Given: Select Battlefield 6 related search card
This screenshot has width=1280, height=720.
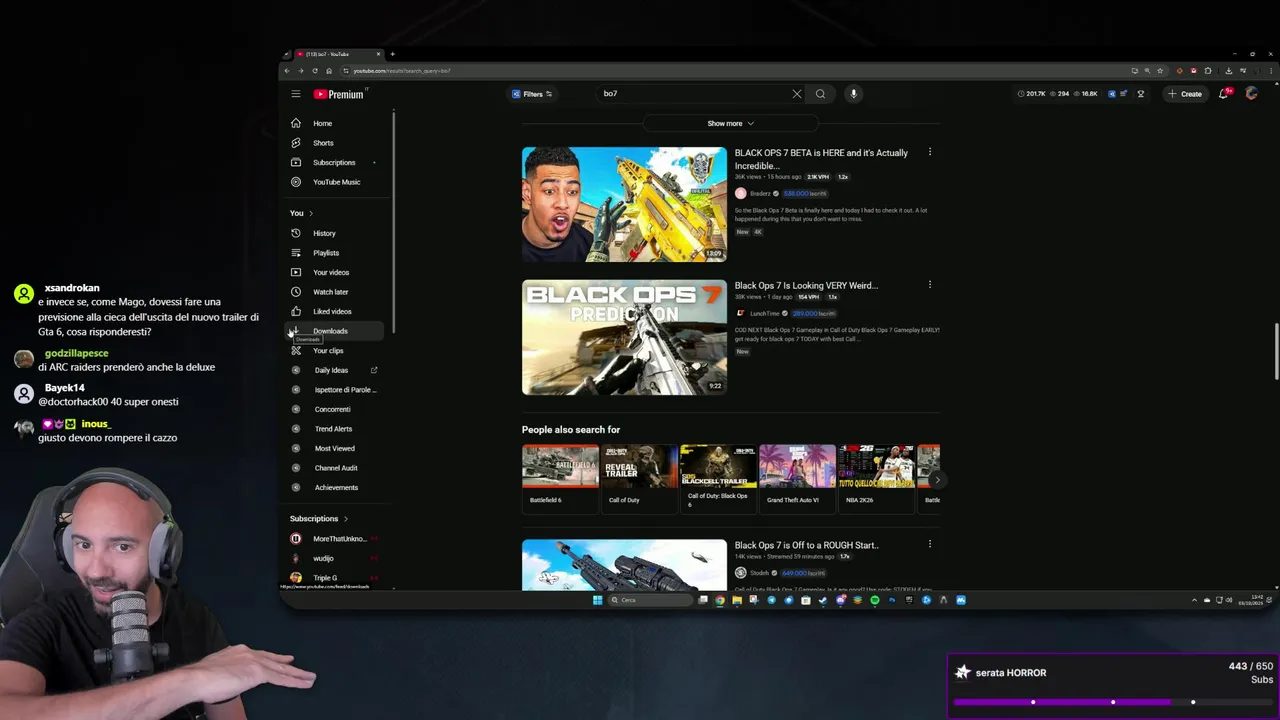Looking at the screenshot, I should 560,478.
